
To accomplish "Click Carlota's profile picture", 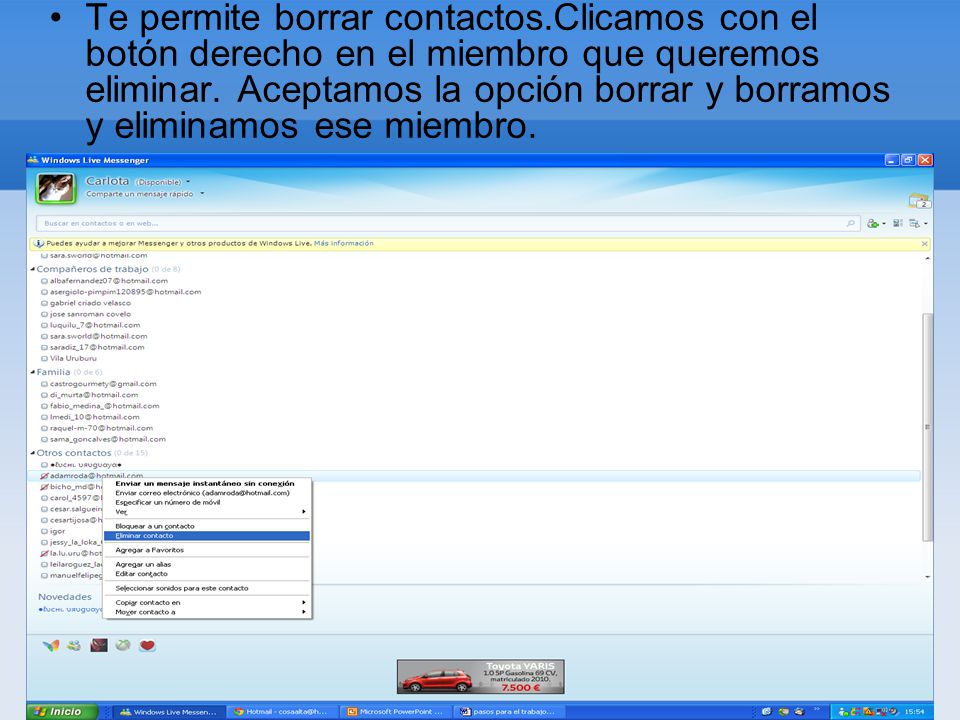I will pyautogui.click(x=56, y=188).
